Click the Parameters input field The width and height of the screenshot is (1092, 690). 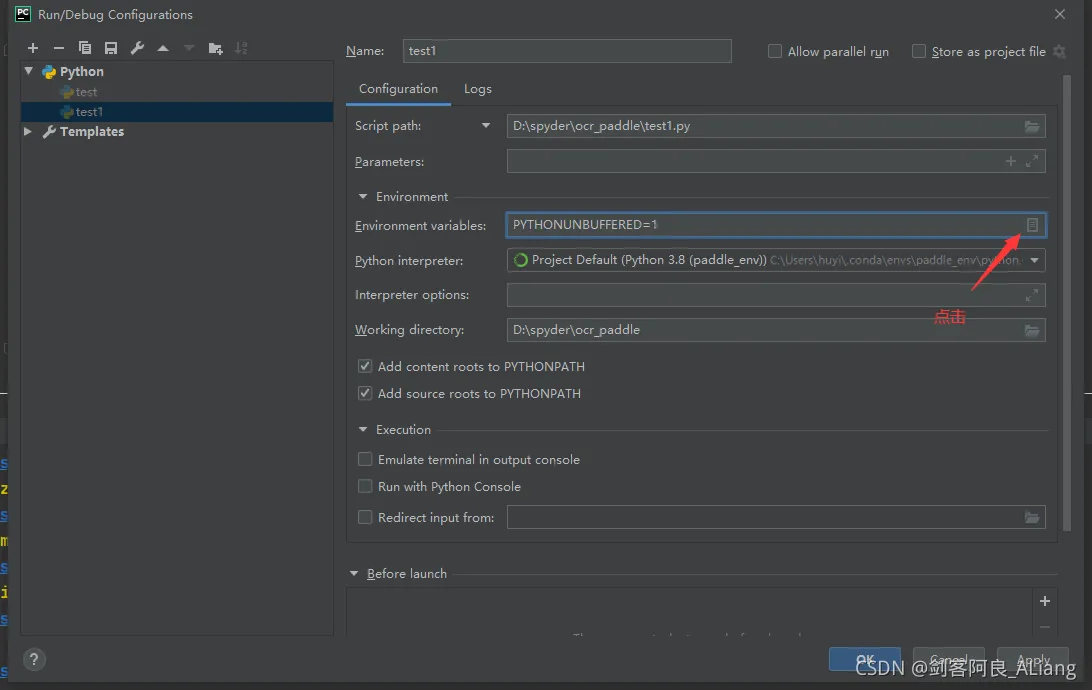coord(750,161)
